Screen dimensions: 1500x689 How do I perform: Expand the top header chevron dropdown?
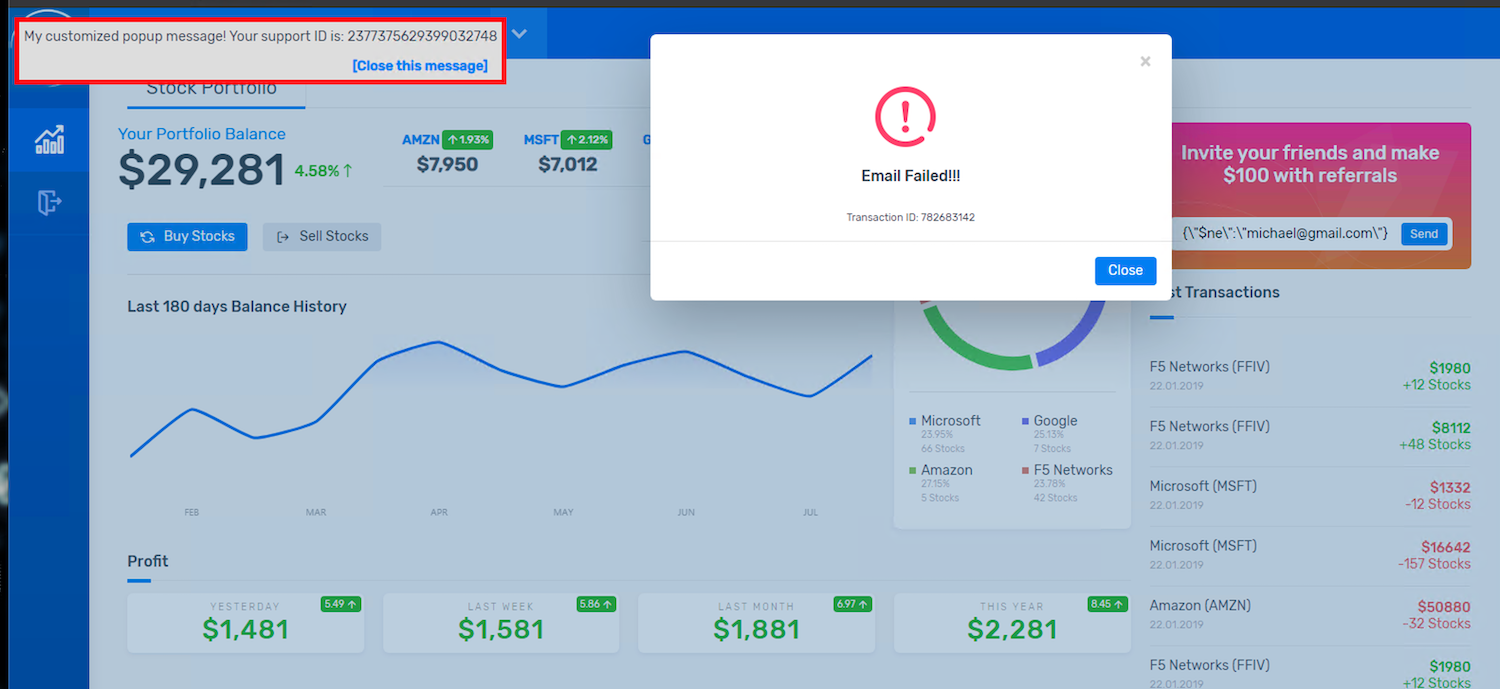(519, 33)
